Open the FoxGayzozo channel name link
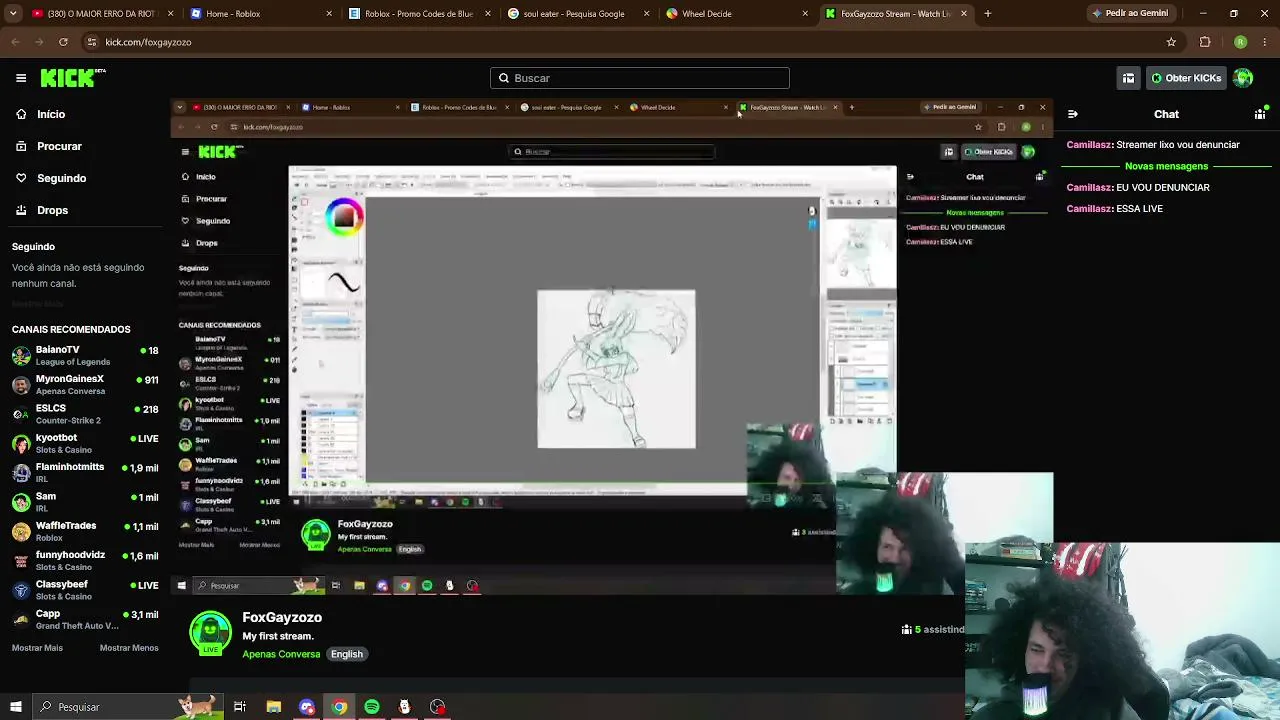Image resolution: width=1280 pixels, height=720 pixels. 282,618
